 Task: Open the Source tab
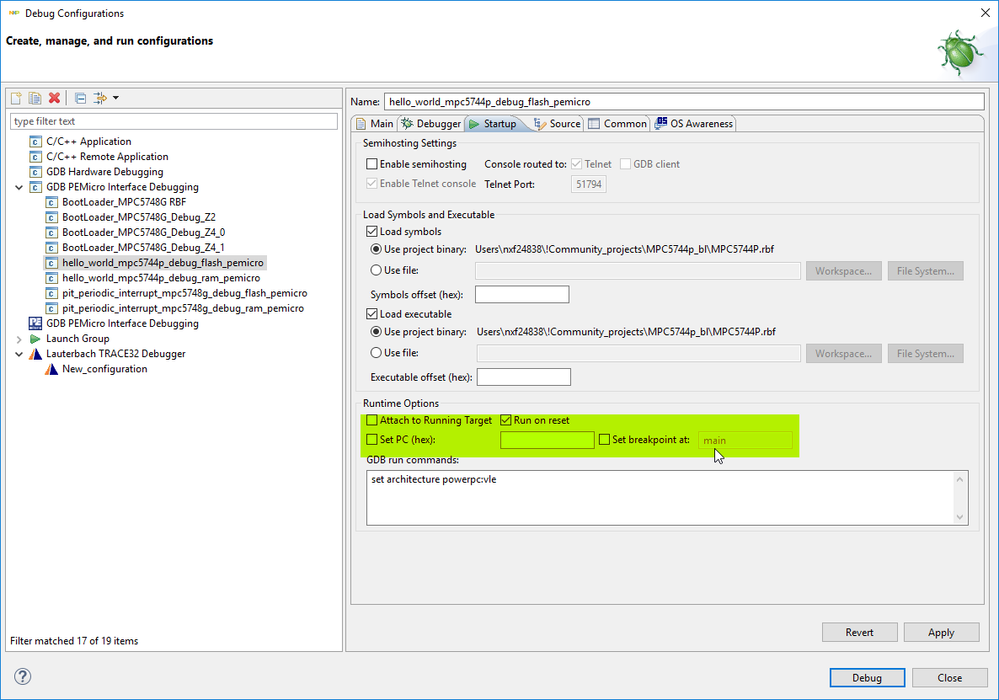(x=557, y=124)
